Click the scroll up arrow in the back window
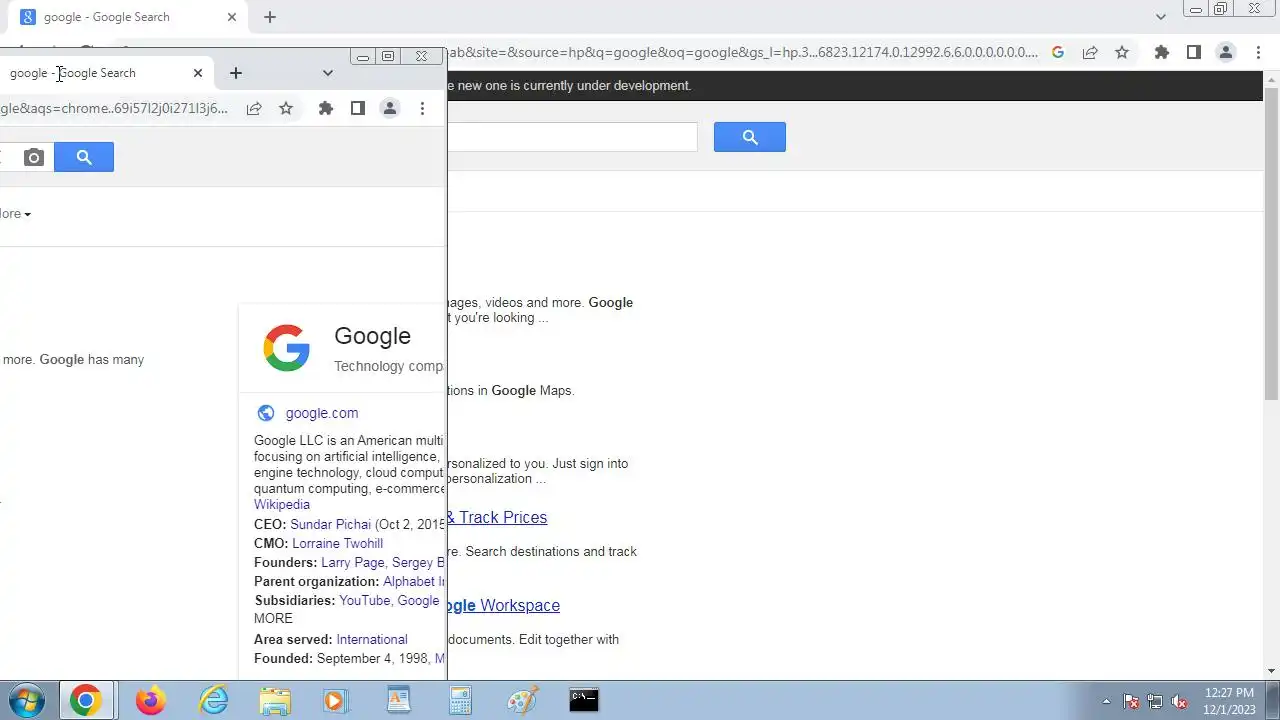This screenshot has height=720, width=1280. coord(1271,78)
